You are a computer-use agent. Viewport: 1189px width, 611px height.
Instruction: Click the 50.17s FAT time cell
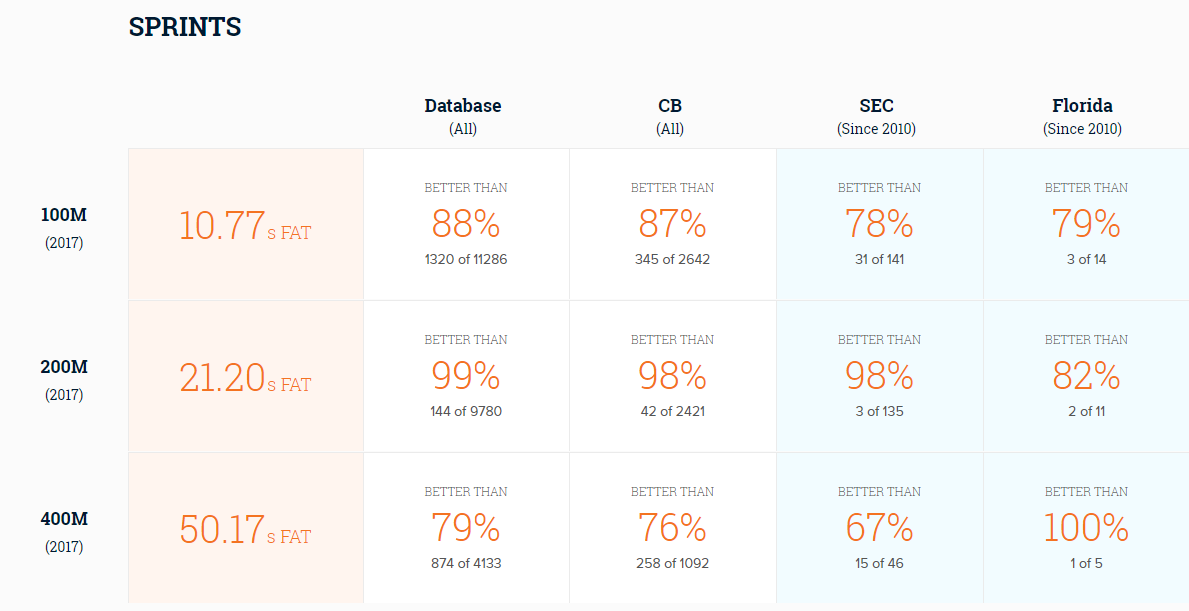point(246,528)
